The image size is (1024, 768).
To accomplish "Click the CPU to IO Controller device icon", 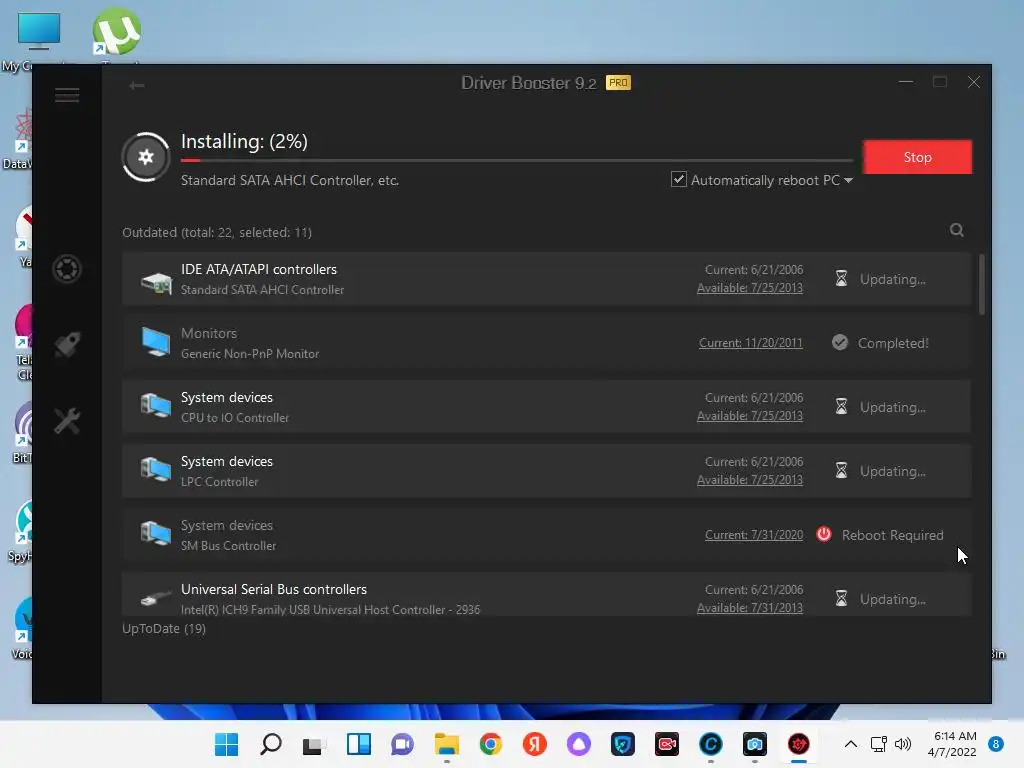I will click(156, 406).
